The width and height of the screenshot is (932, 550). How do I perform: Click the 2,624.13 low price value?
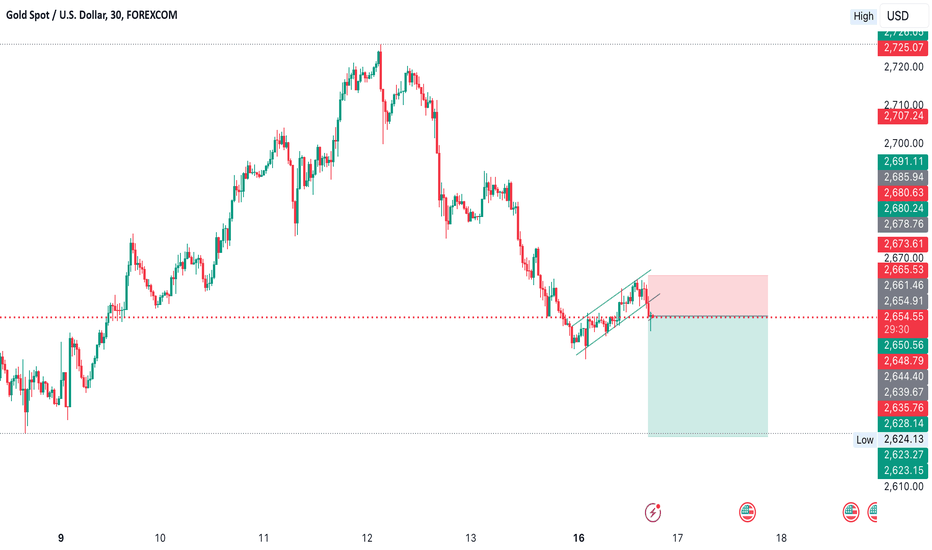point(903,439)
